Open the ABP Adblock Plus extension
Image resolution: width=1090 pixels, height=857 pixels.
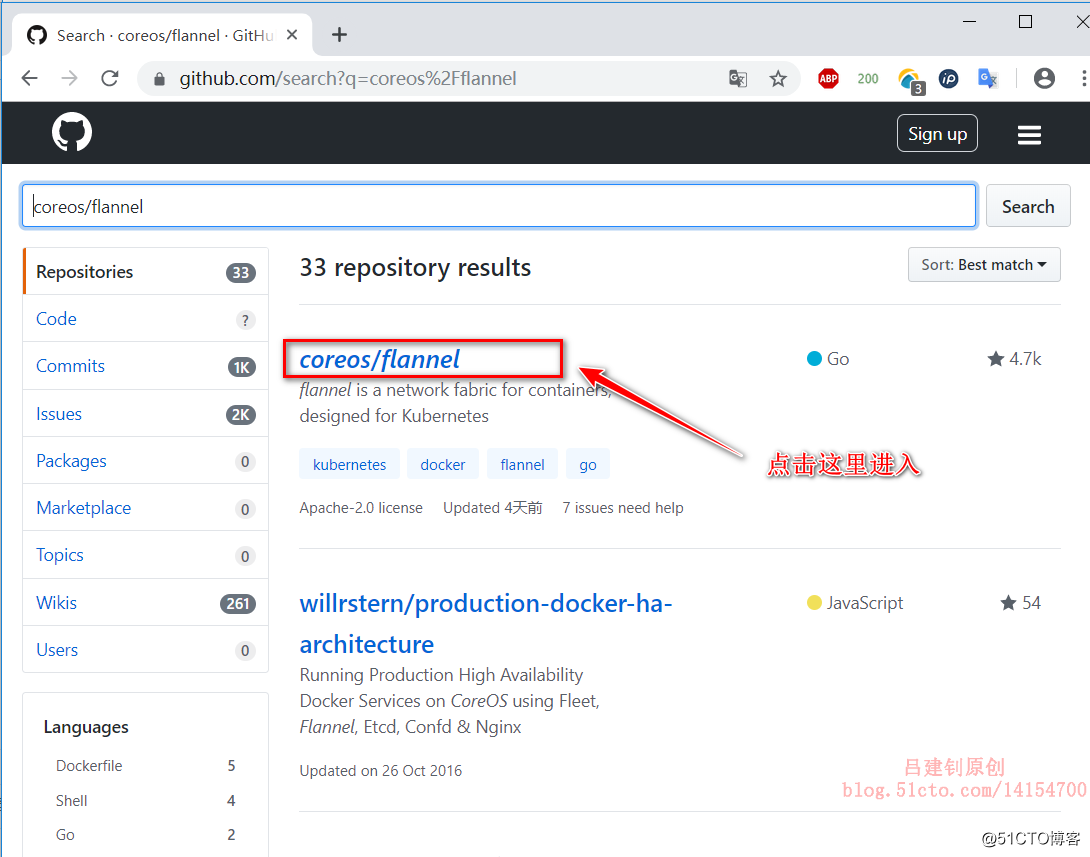828,79
